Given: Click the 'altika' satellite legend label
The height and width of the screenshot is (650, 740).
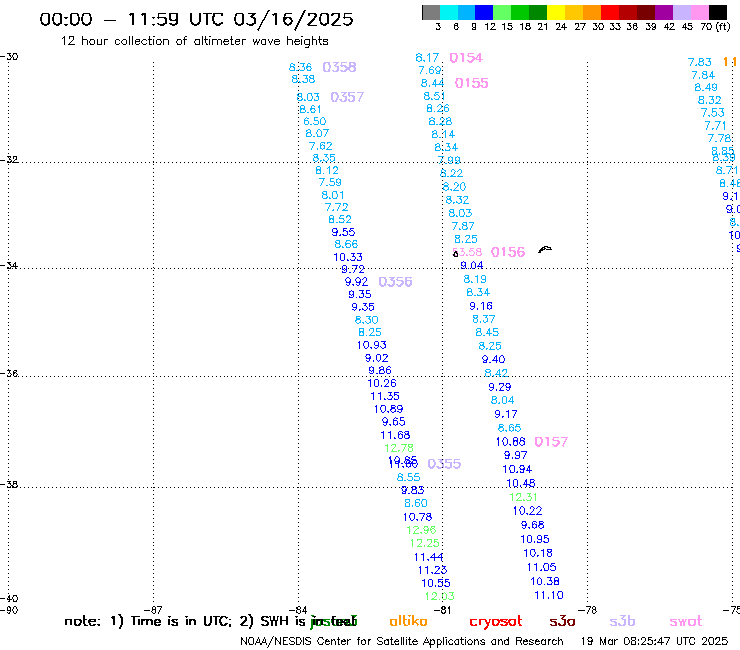Looking at the screenshot, I should [408, 621].
